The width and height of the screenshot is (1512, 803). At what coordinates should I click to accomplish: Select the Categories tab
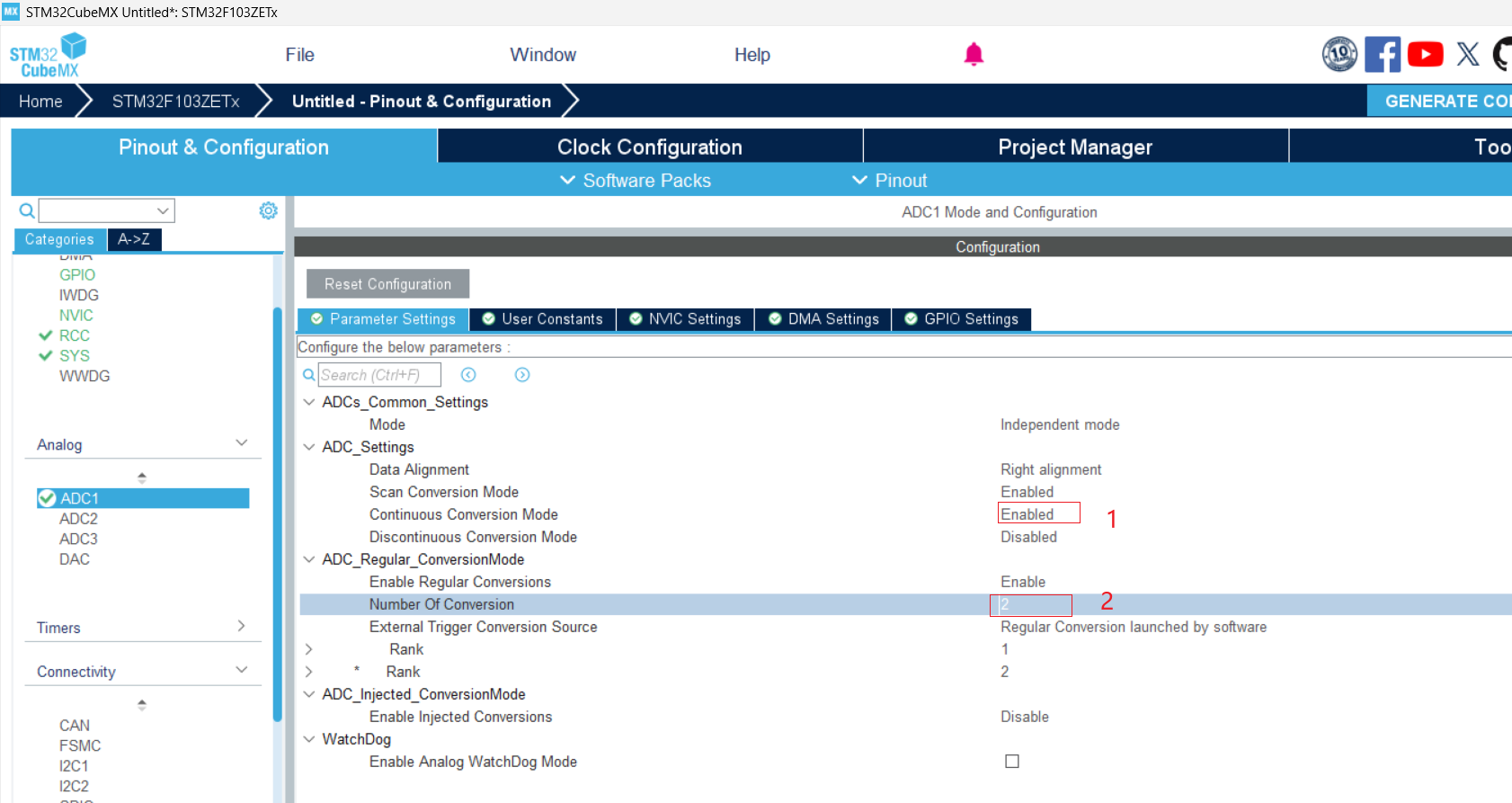click(x=59, y=239)
